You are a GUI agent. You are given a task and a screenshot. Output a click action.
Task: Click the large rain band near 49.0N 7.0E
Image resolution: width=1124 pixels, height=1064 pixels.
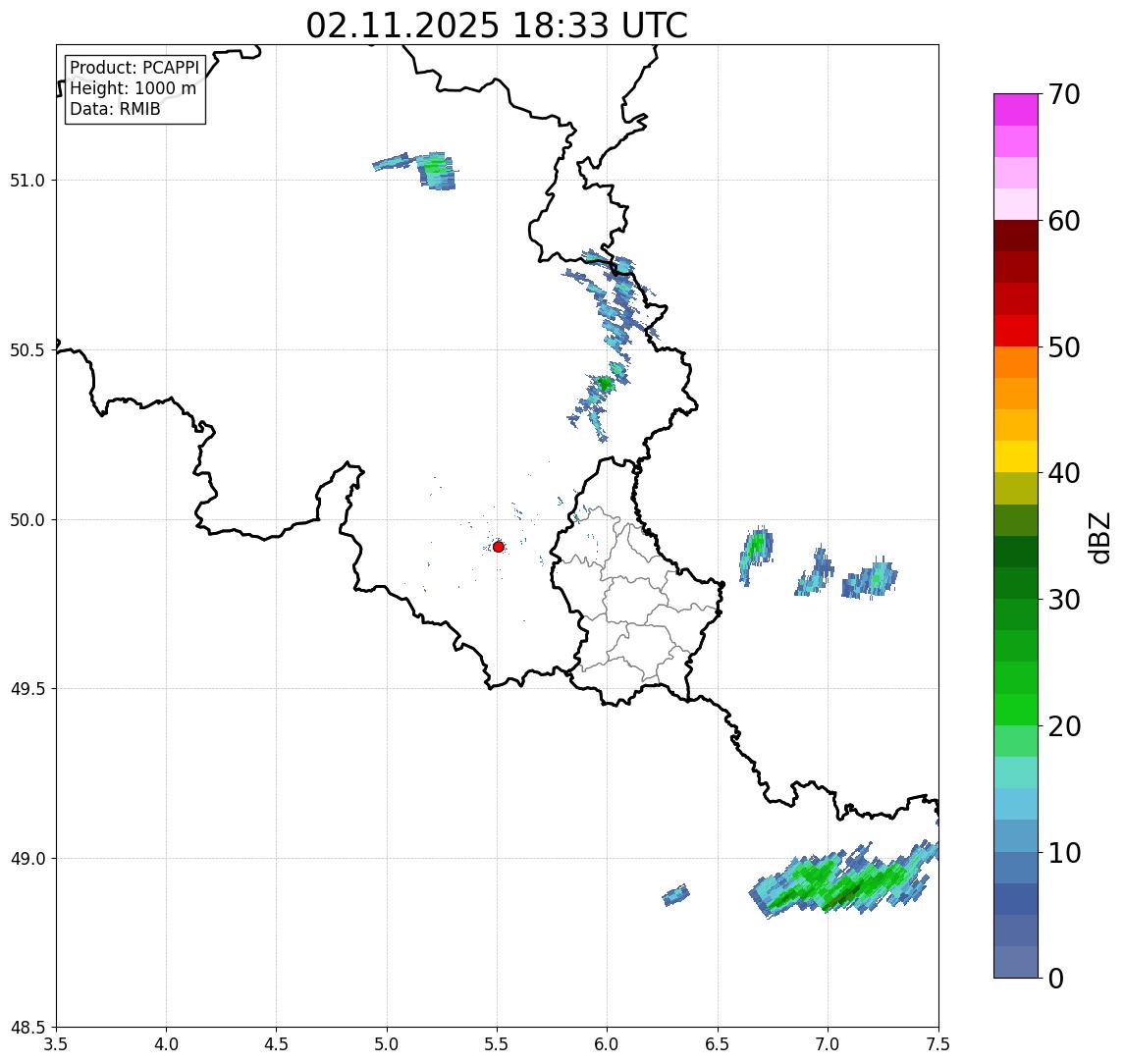[842, 879]
